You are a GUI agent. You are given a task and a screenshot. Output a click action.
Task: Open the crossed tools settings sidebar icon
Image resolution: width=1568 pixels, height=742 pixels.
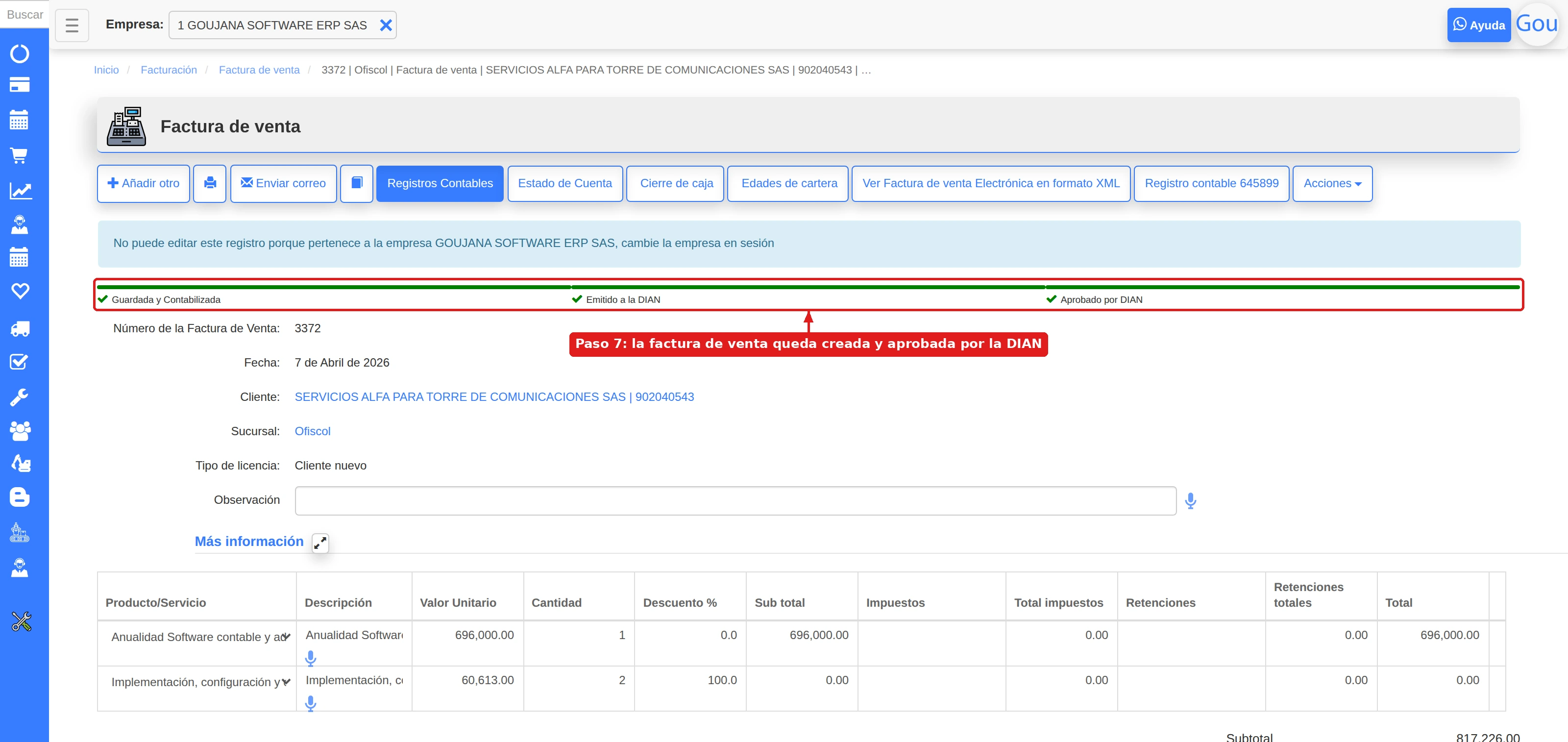click(21, 621)
